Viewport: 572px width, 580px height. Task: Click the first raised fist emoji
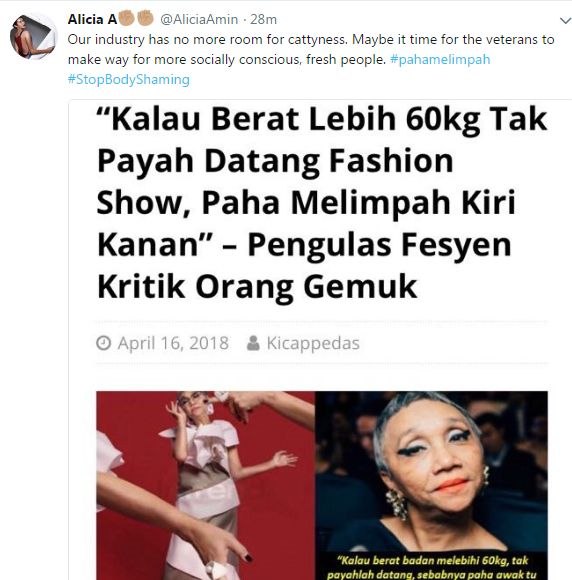[127, 18]
